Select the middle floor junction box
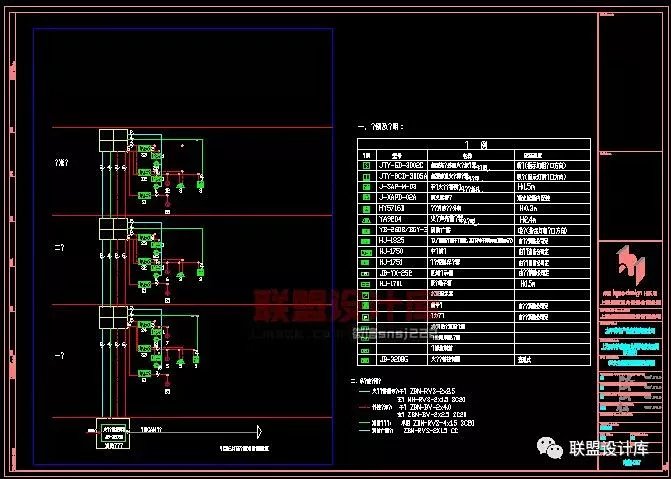Image resolution: width=671 pixels, height=479 pixels. point(112,229)
